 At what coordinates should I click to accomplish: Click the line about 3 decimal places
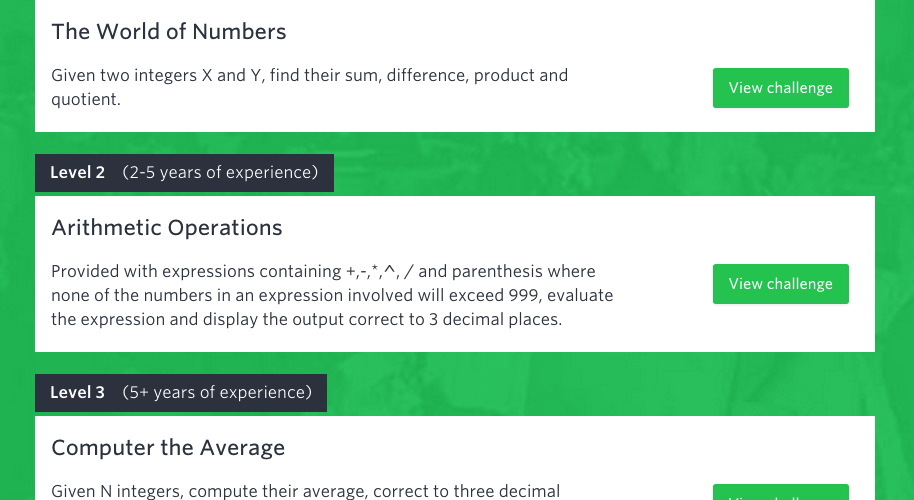(x=307, y=319)
